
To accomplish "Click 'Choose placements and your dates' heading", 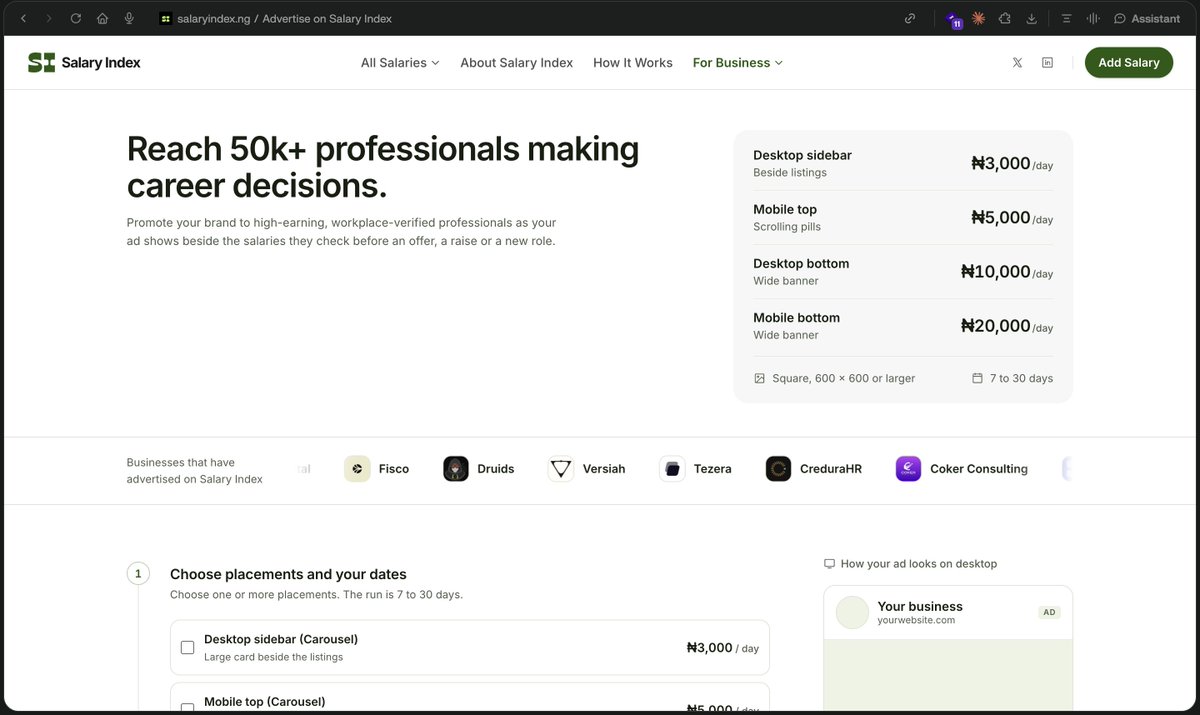I will [288, 574].
